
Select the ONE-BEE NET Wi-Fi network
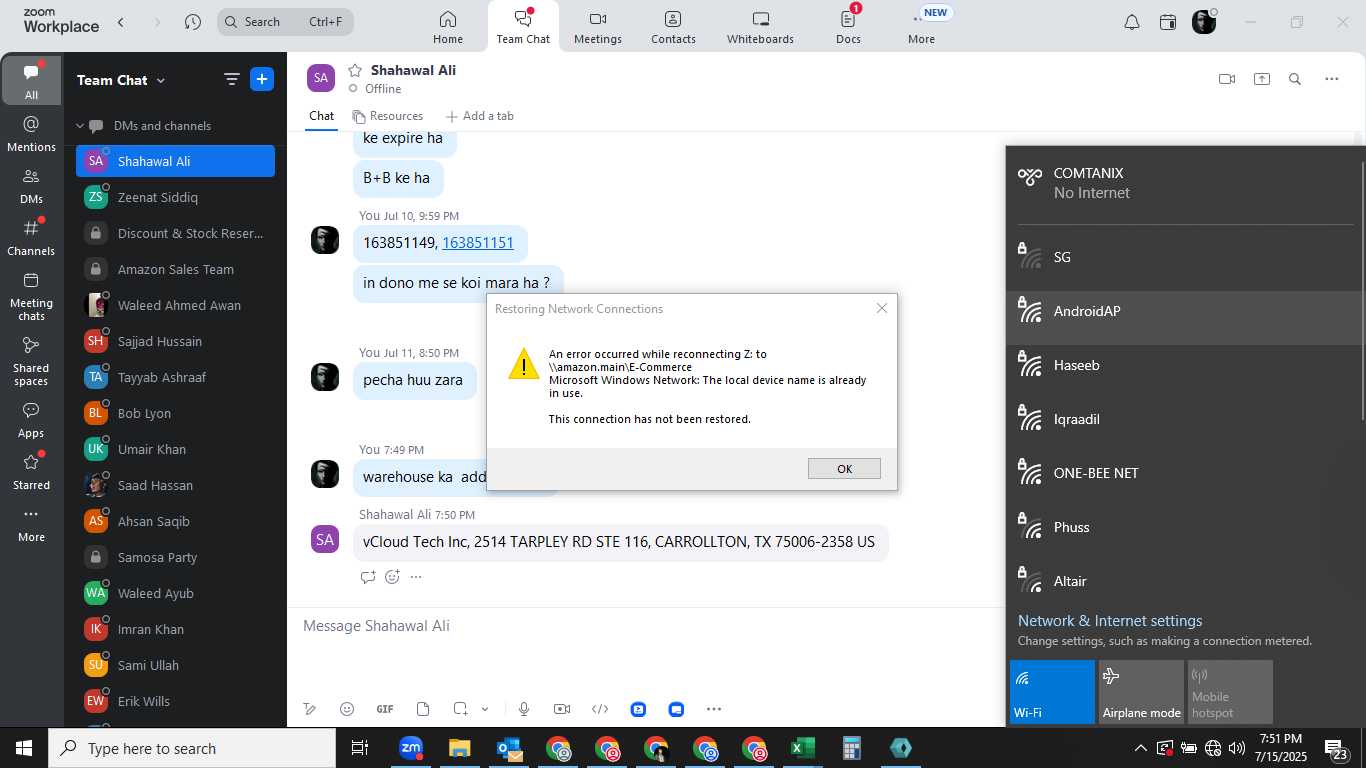point(1186,473)
